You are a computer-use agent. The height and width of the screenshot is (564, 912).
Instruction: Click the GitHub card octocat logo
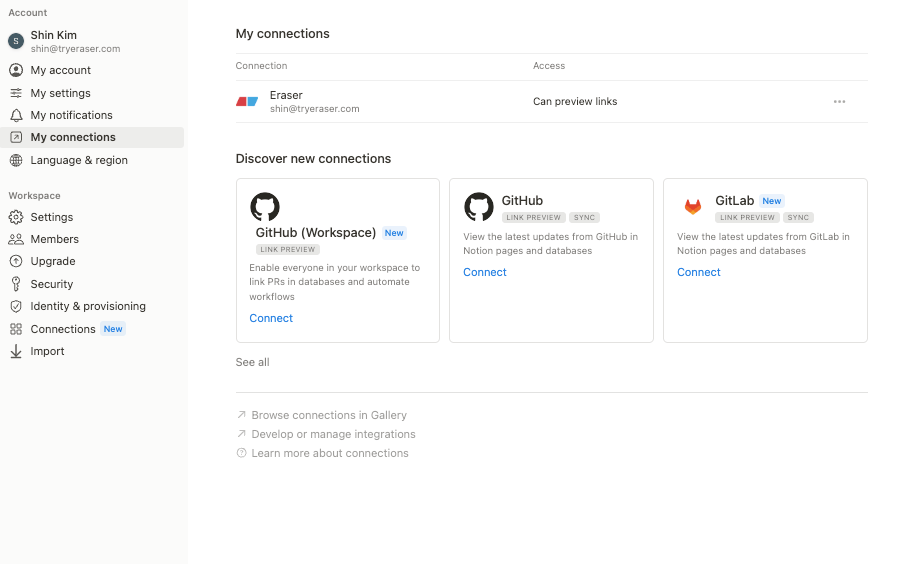tap(479, 207)
